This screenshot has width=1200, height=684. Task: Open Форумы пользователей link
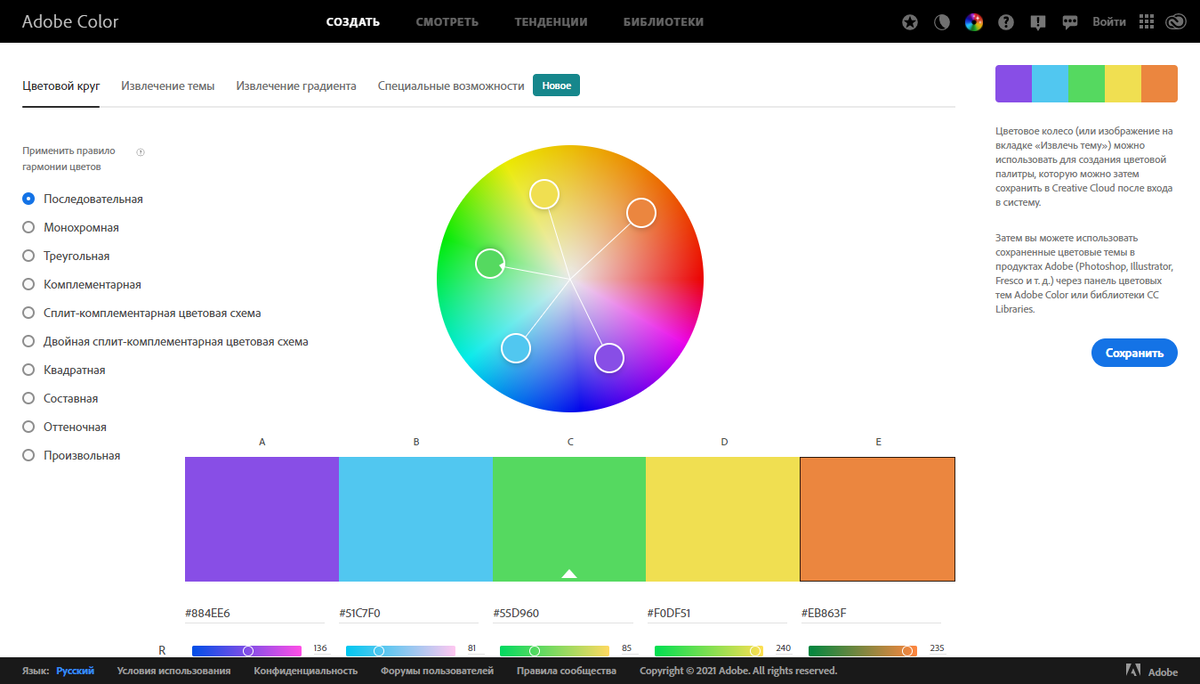(x=437, y=671)
